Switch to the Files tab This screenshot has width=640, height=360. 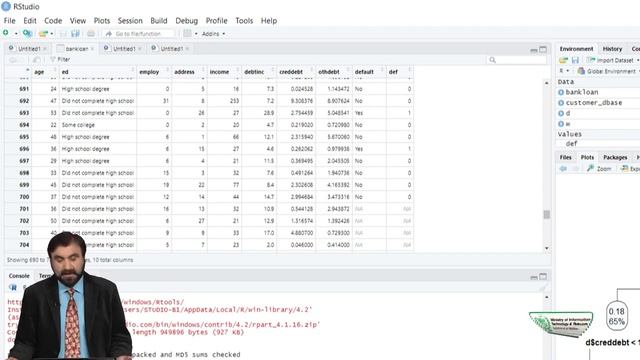[x=565, y=157]
